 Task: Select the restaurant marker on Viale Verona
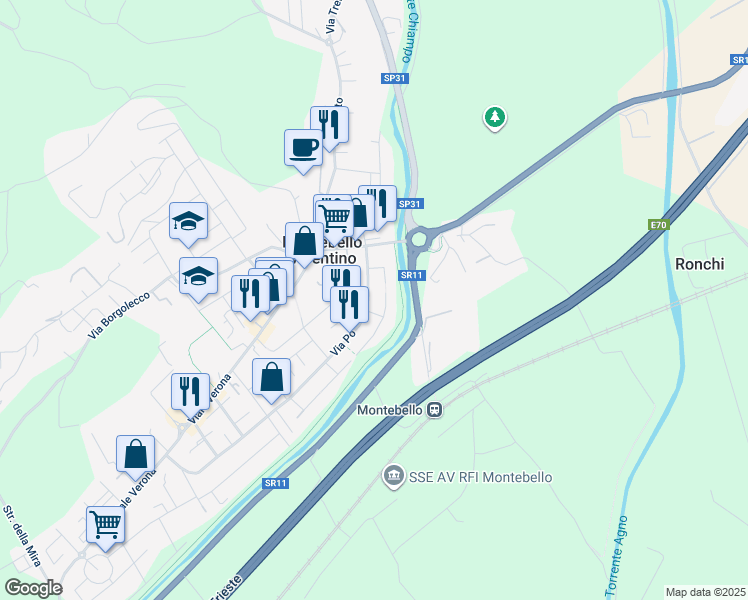[x=190, y=393]
